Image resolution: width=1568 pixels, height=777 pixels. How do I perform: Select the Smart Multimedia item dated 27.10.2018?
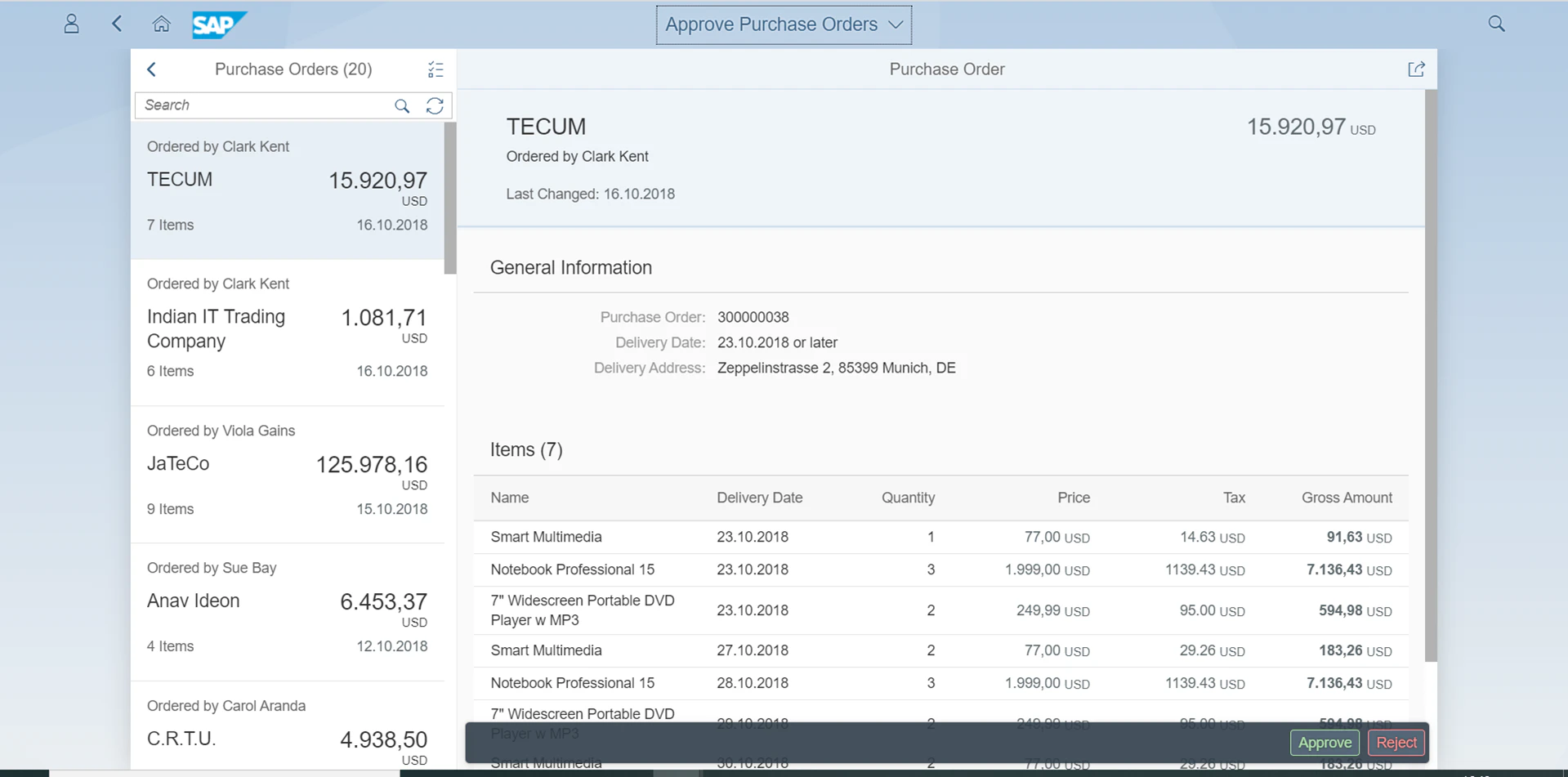coord(941,651)
